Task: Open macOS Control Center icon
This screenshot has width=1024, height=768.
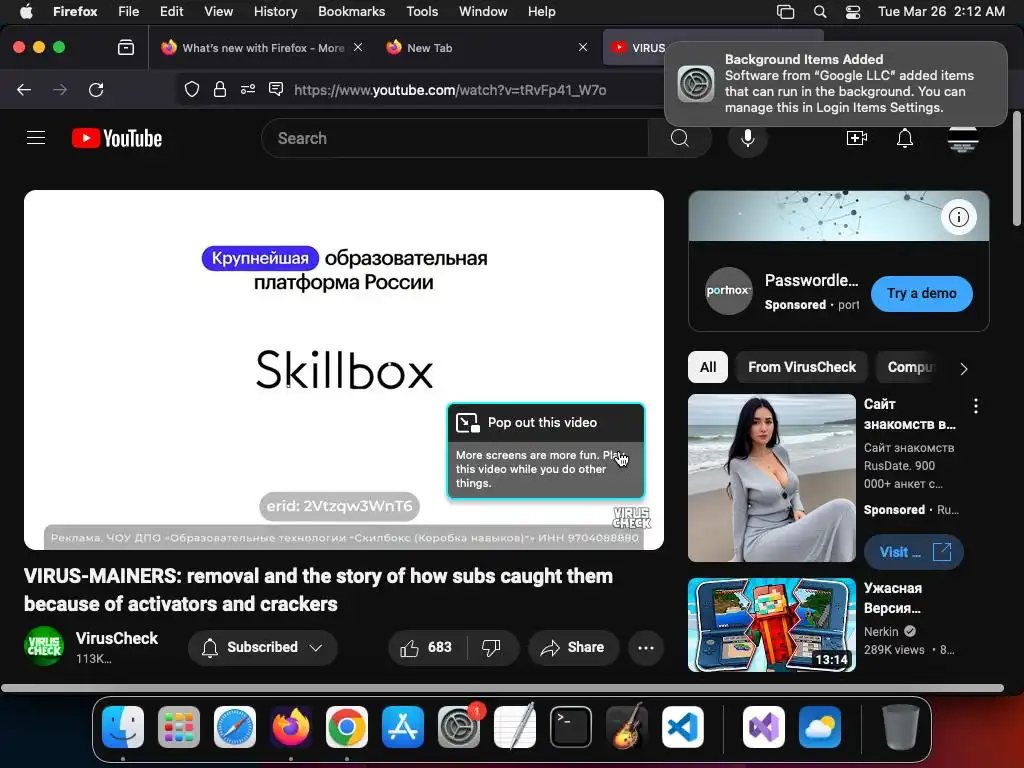Action: 853,12
